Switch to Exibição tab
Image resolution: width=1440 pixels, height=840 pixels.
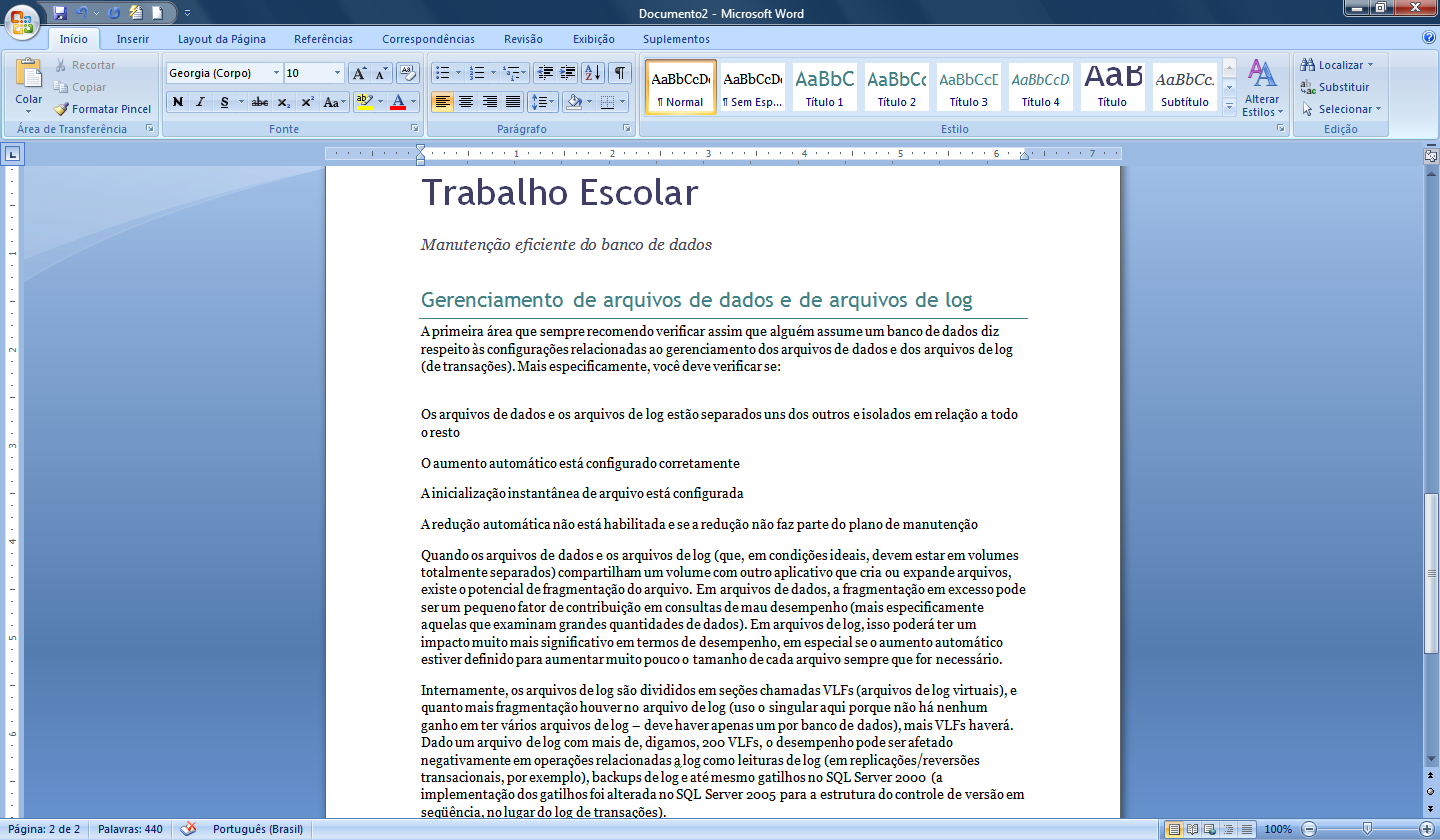594,39
